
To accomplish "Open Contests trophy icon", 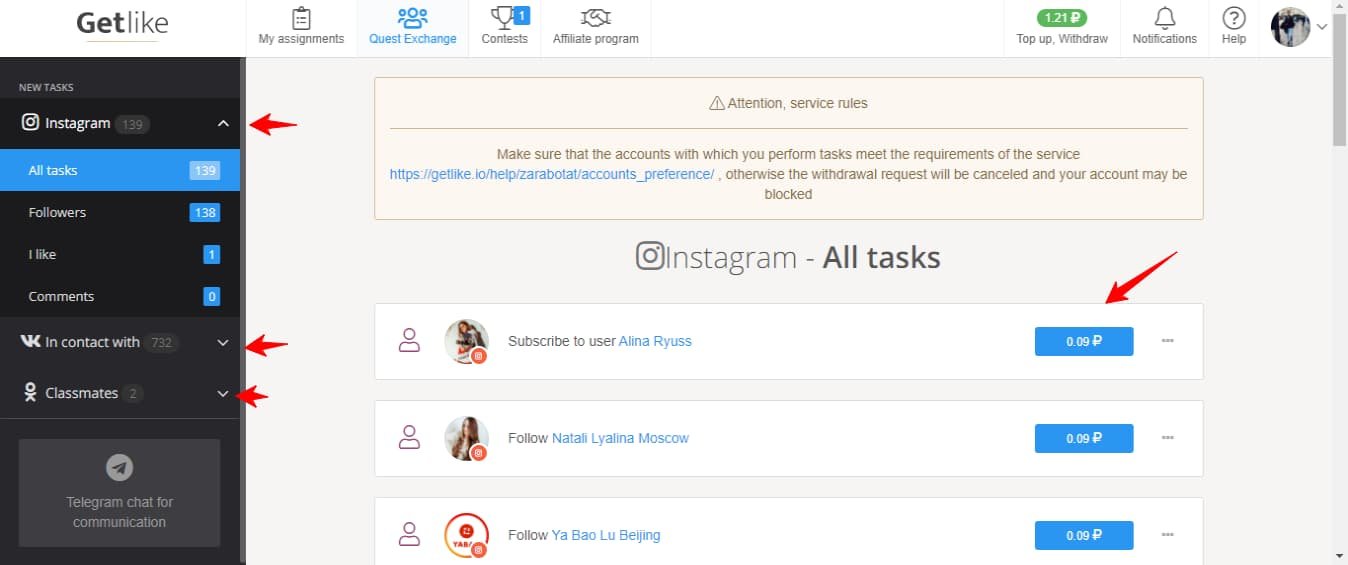I will click(503, 17).
